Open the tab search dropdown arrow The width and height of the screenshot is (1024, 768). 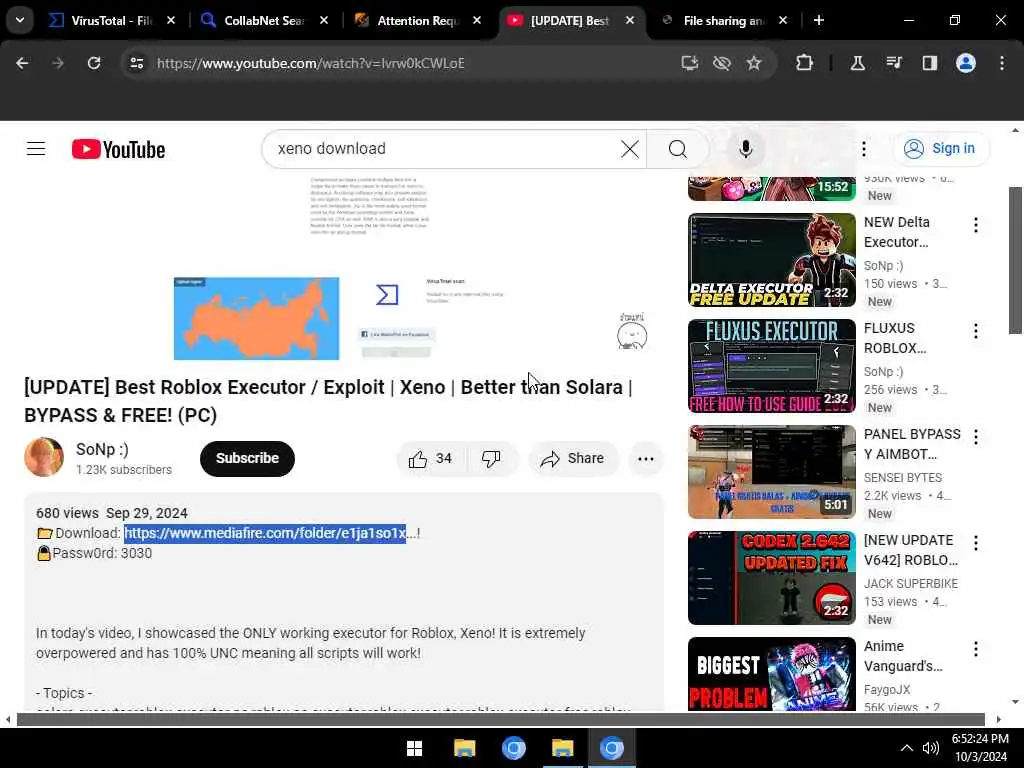(20, 20)
